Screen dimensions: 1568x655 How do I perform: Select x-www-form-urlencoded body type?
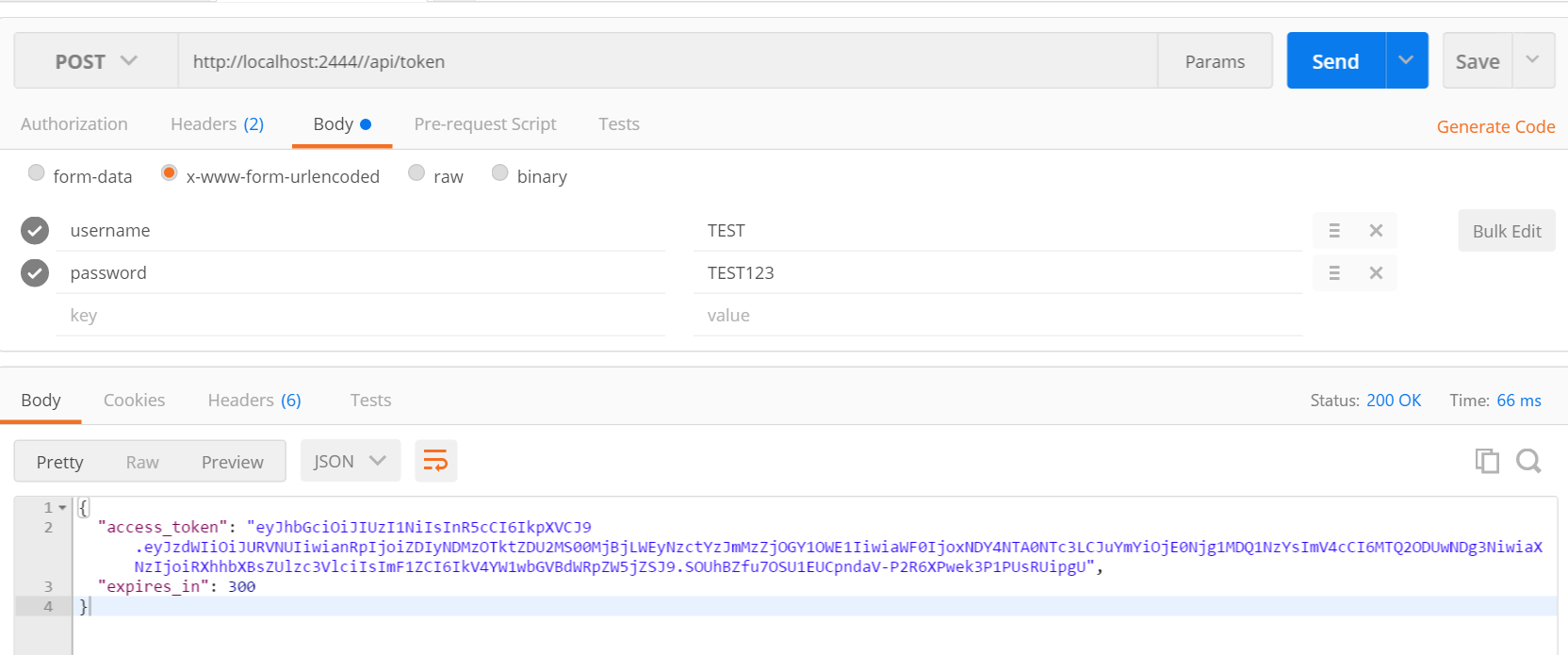(170, 172)
